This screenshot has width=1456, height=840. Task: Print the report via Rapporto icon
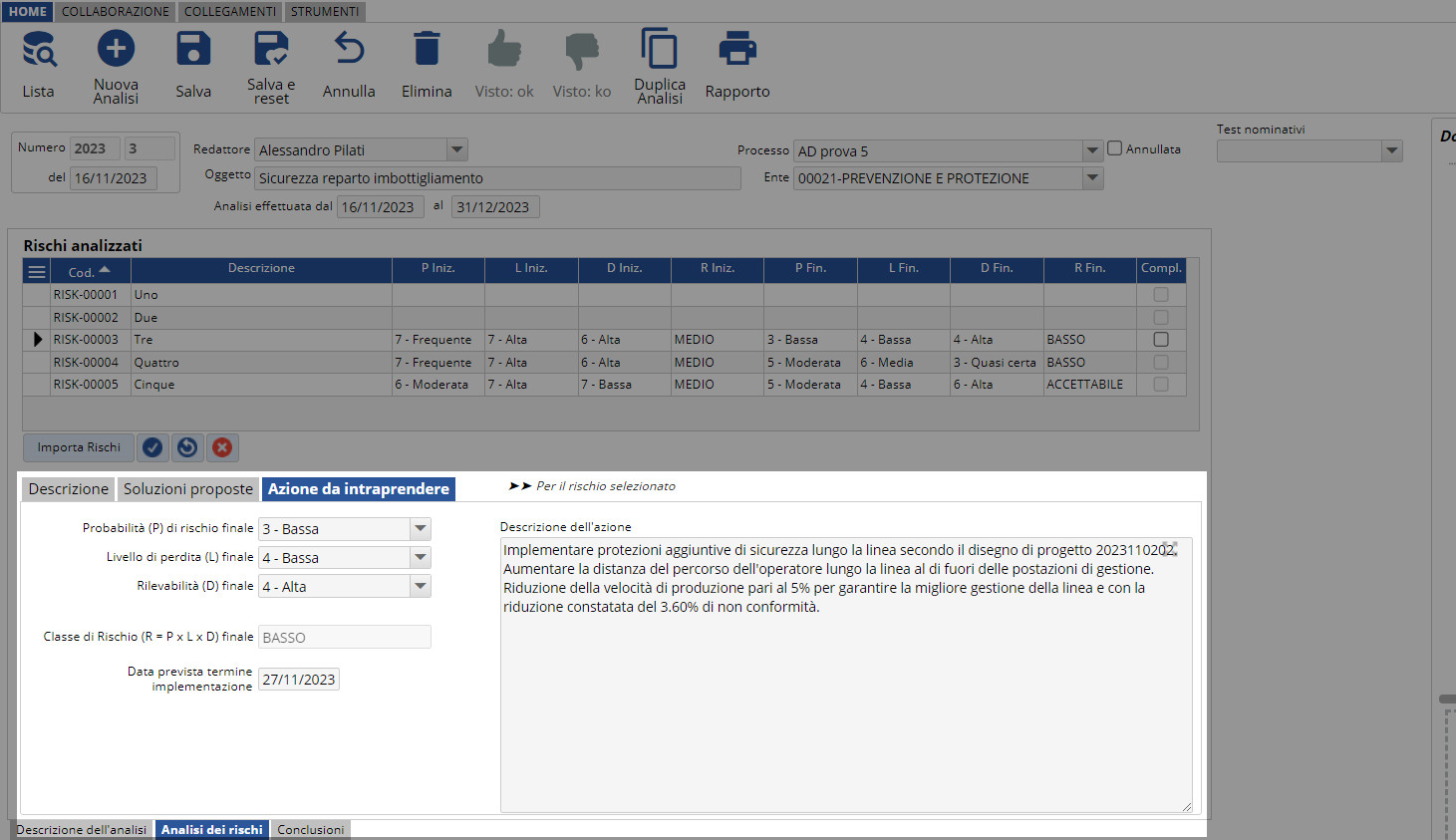tap(737, 50)
